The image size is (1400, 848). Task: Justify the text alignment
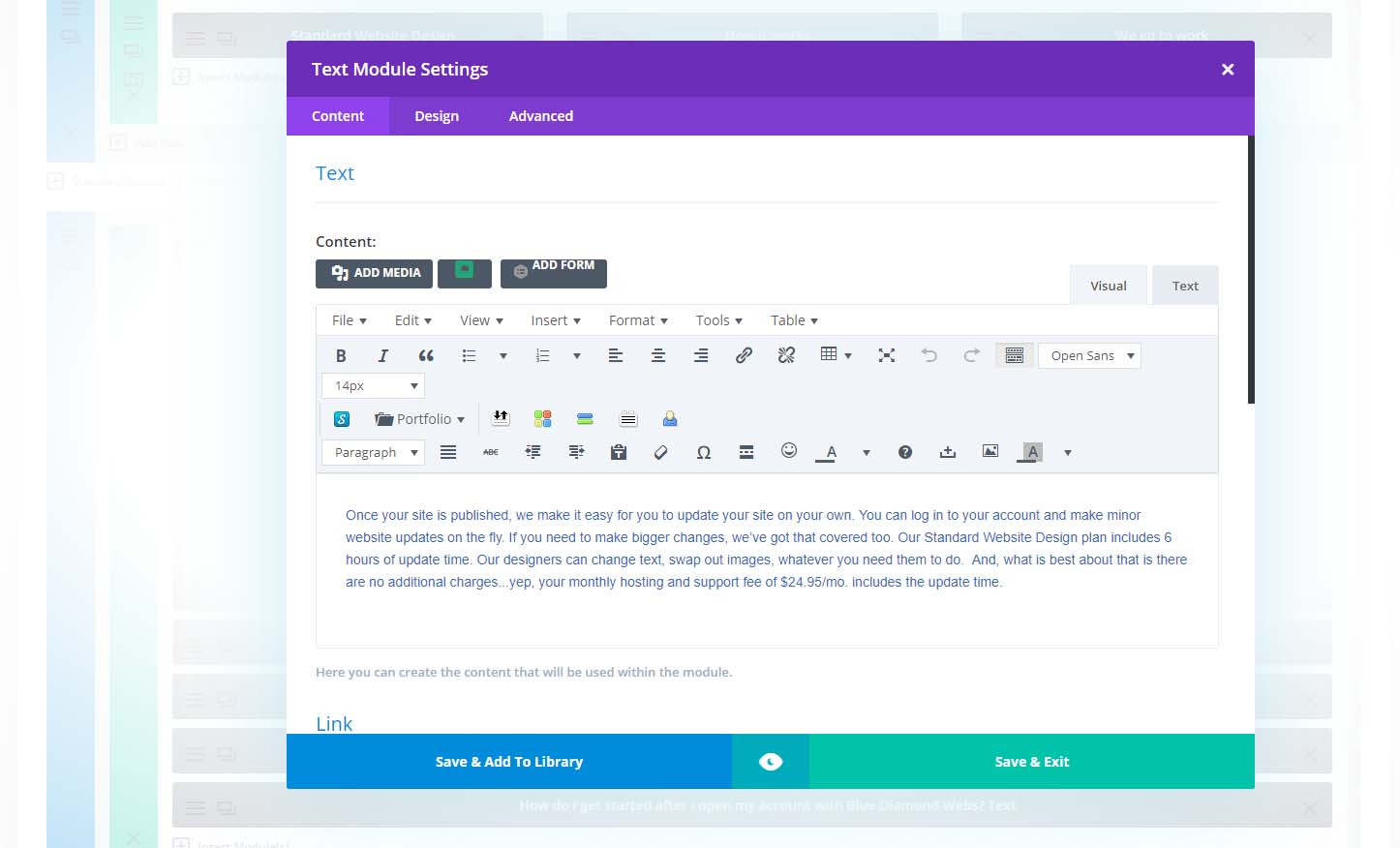(448, 452)
